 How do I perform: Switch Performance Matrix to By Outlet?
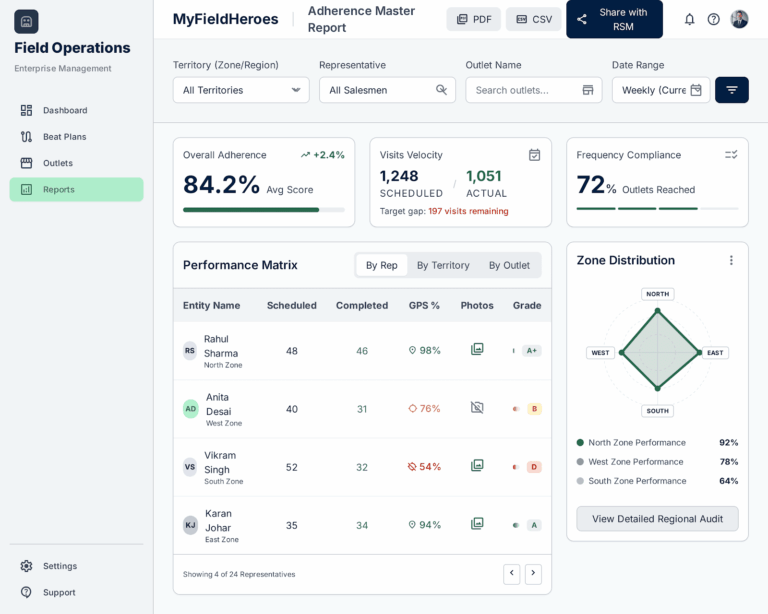point(509,265)
